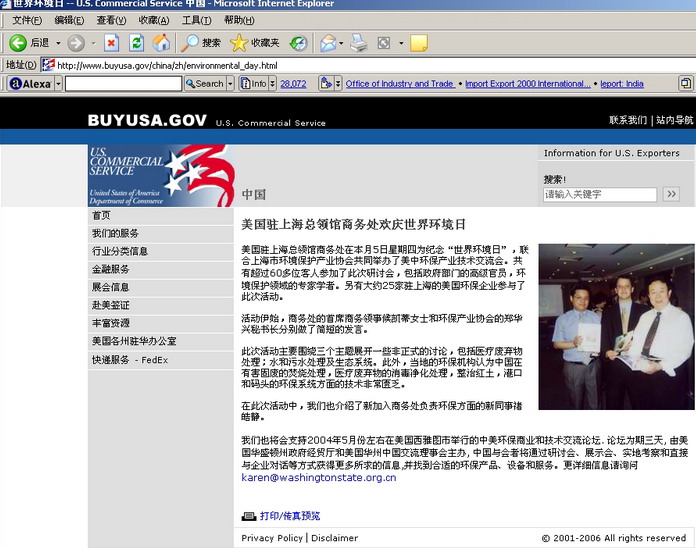Open the 文件(F) menu

(27, 20)
